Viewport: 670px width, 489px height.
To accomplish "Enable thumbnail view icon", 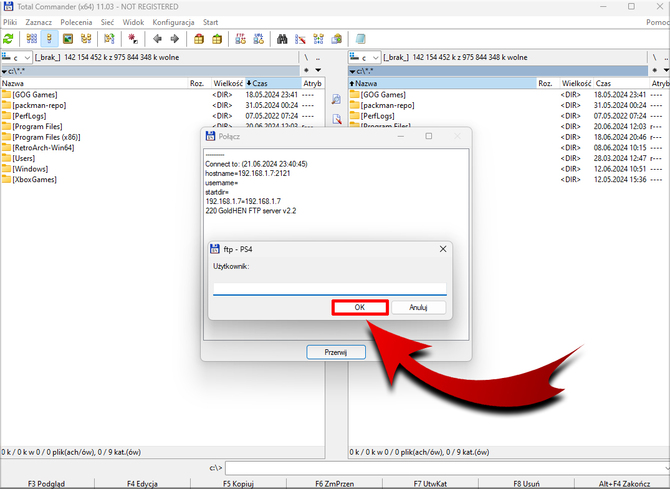I will (x=68, y=39).
